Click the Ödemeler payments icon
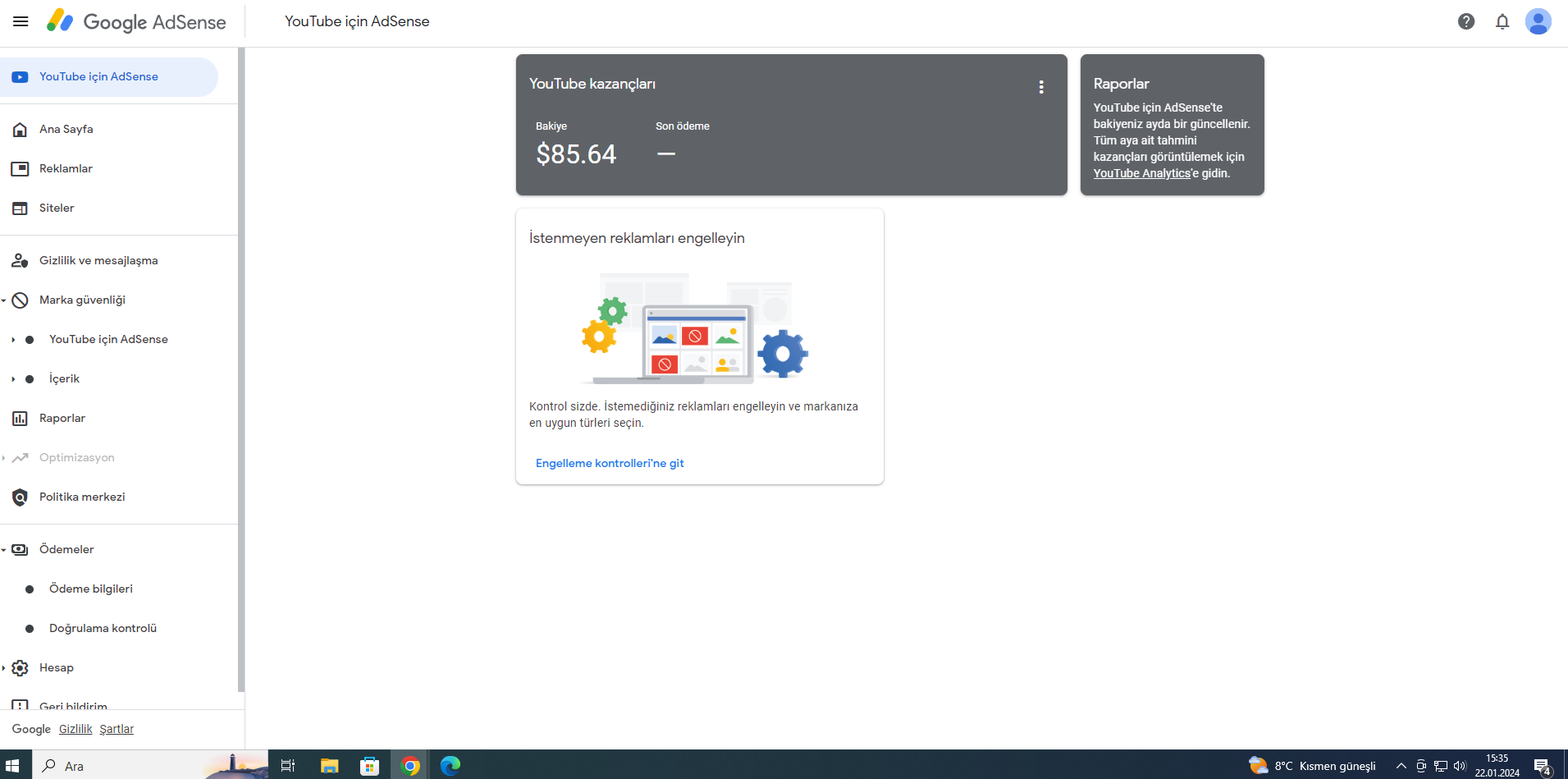Image resolution: width=1568 pixels, height=779 pixels. pos(20,550)
